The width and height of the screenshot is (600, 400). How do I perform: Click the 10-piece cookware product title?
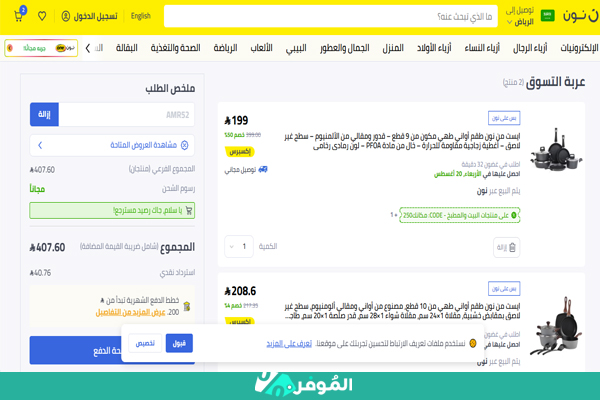pos(402,311)
